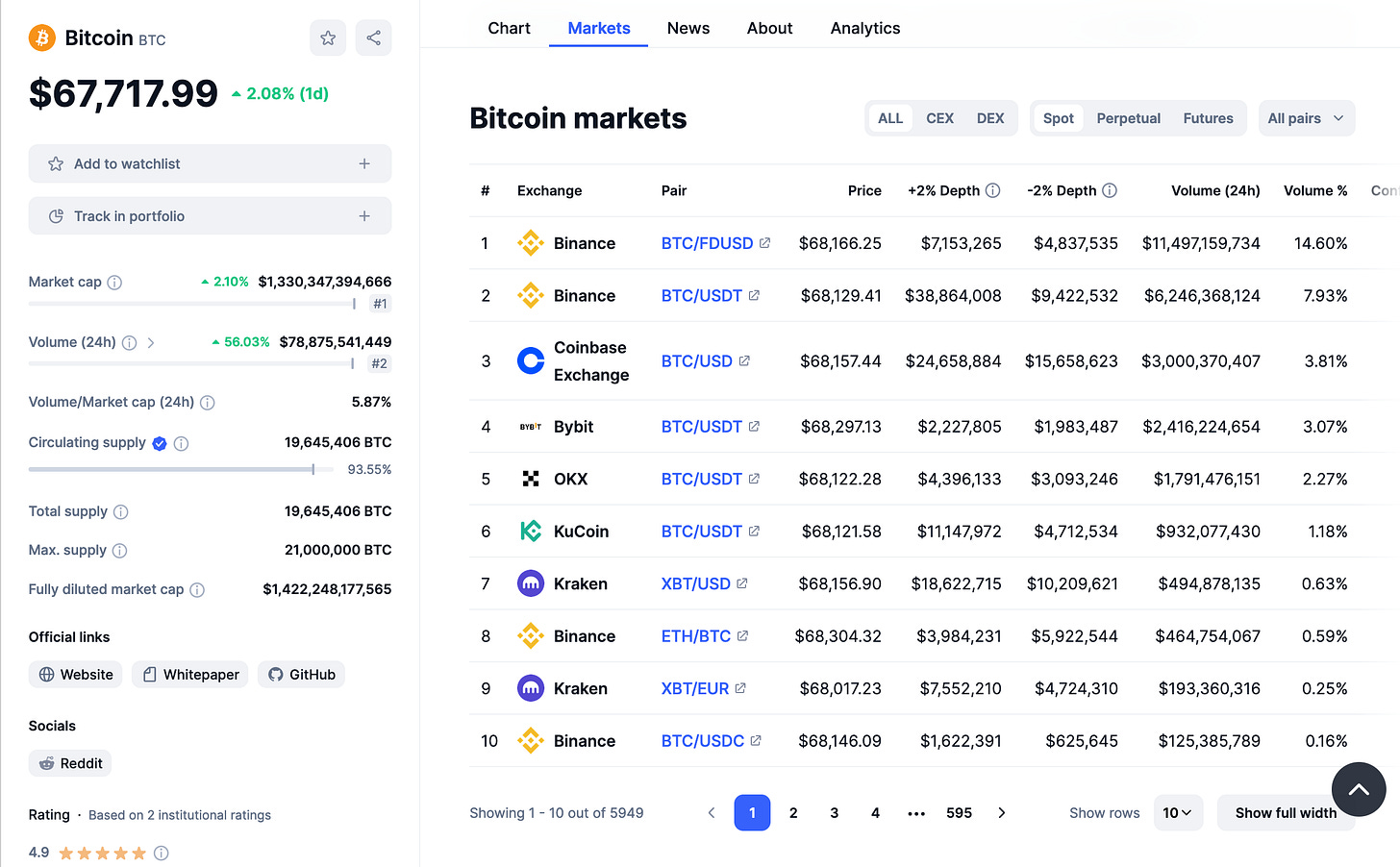Expand the Volume (24h) chevron

coord(151,342)
